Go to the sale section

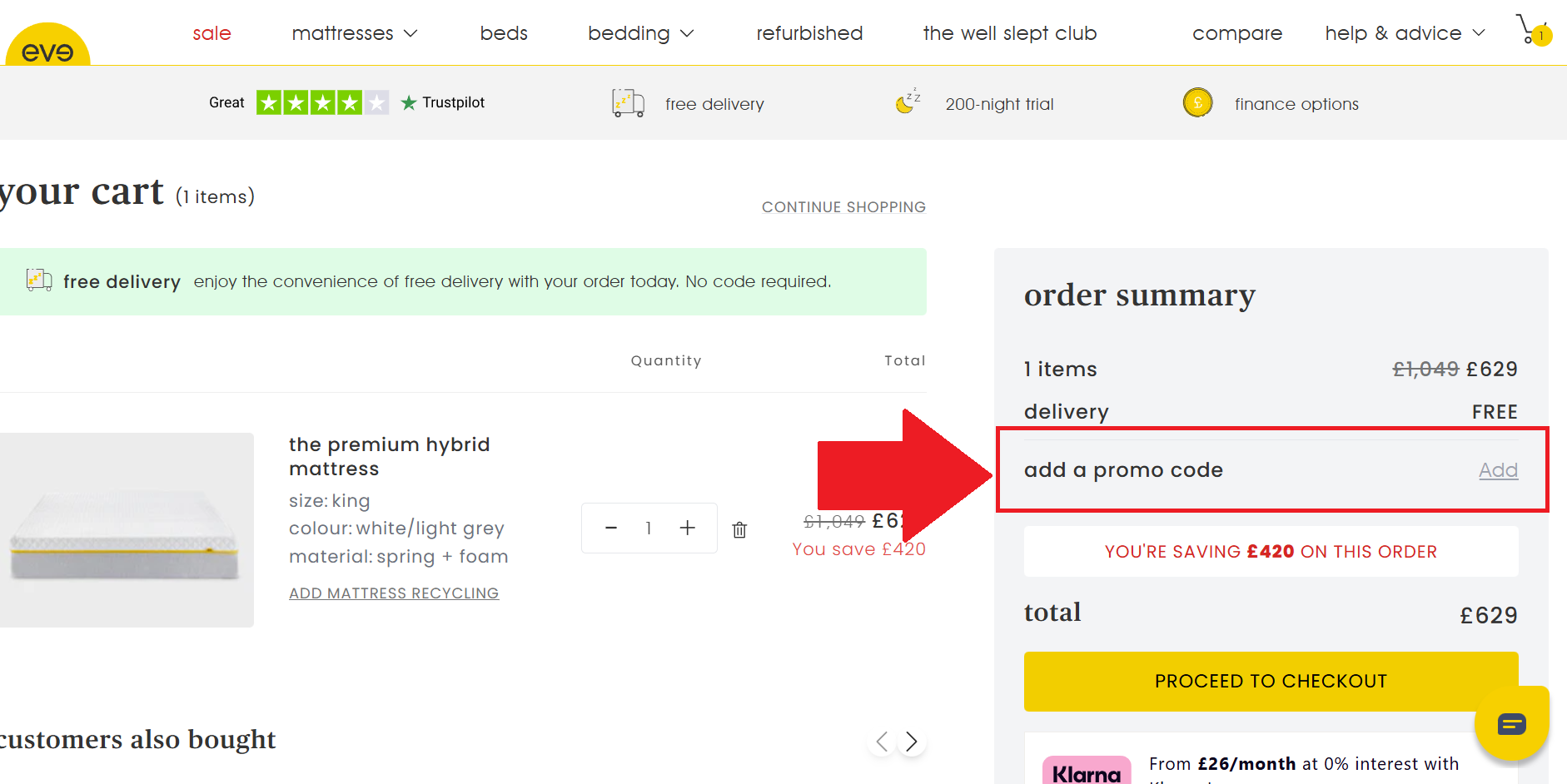point(211,33)
